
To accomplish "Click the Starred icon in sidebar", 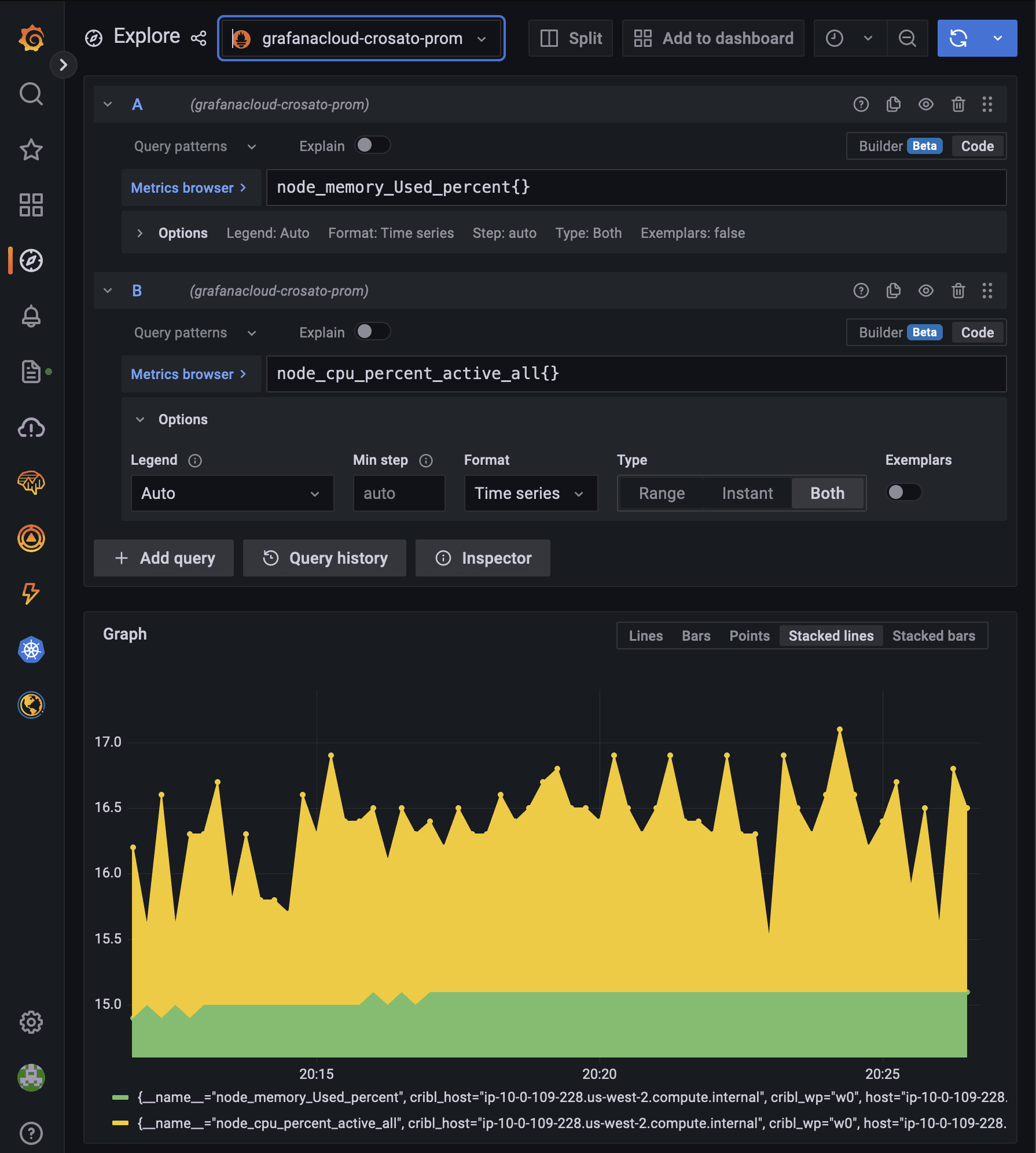I will click(x=31, y=149).
